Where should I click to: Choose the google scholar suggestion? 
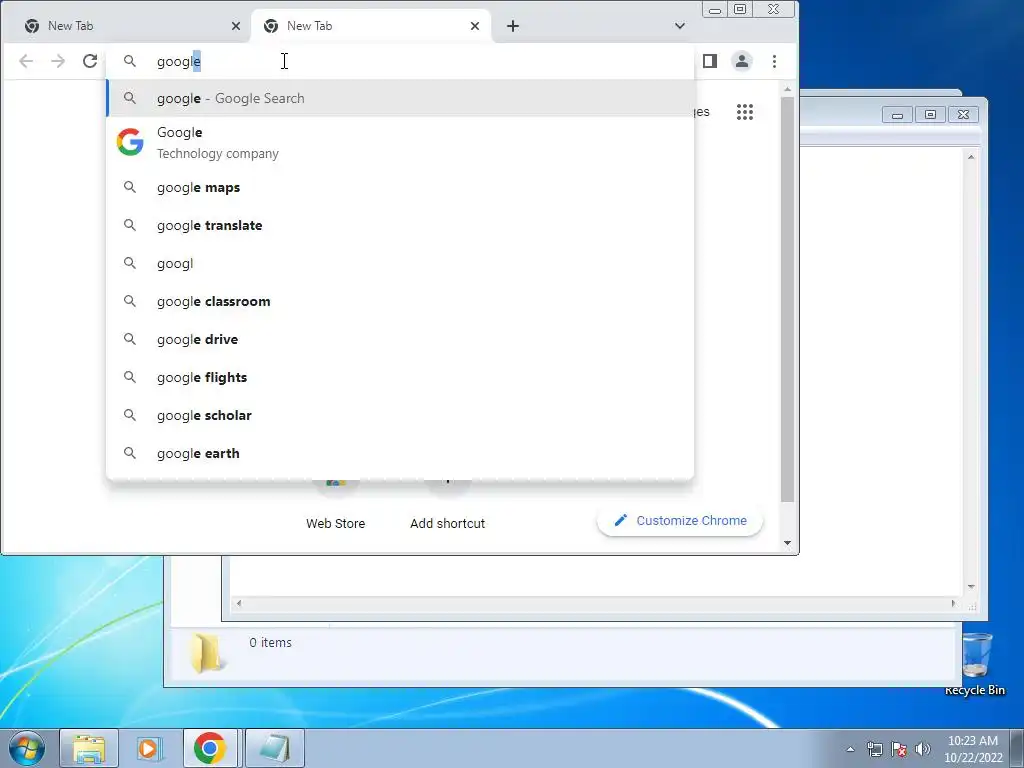pos(400,415)
